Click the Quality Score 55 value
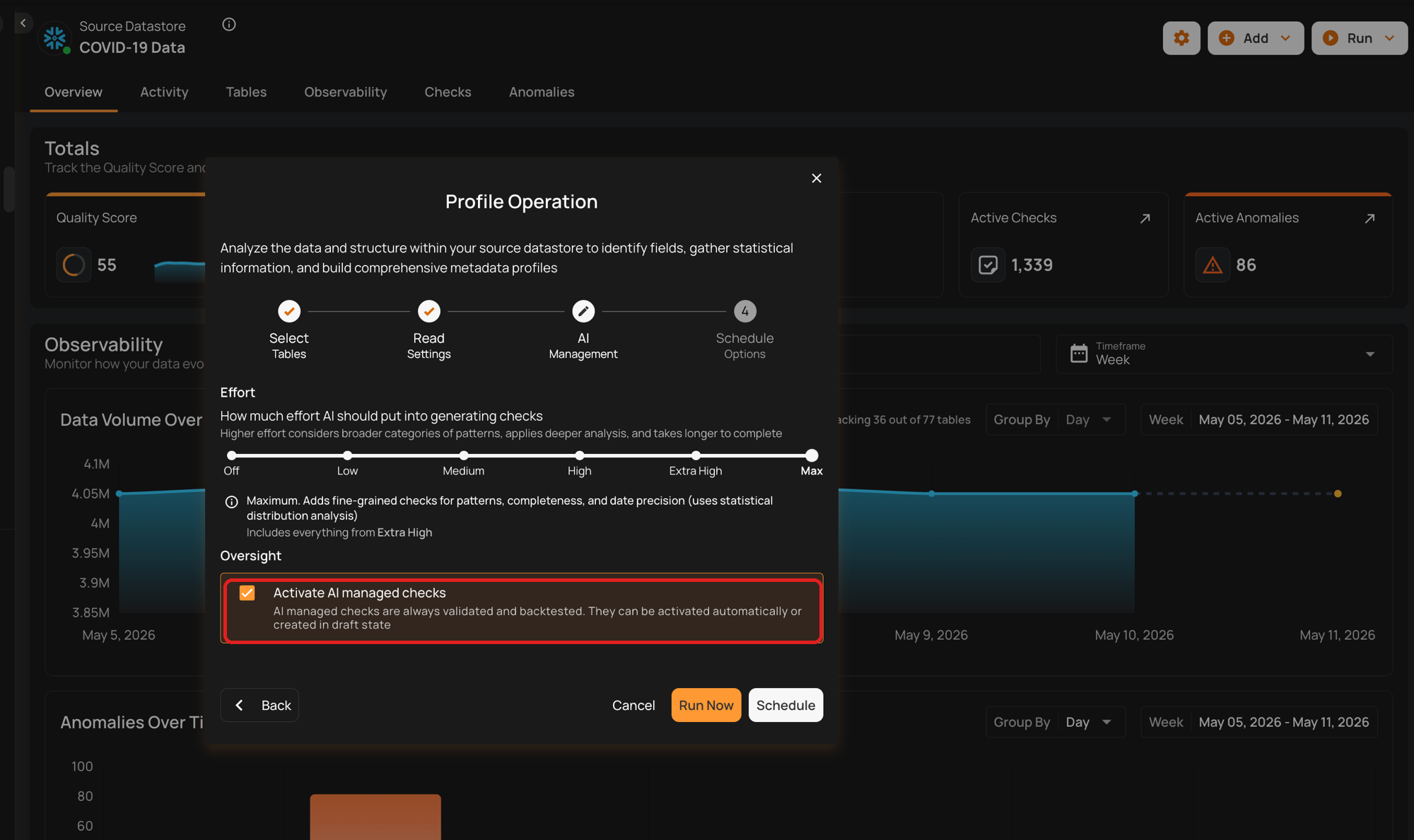Viewport: 1414px width, 840px height. (x=107, y=265)
